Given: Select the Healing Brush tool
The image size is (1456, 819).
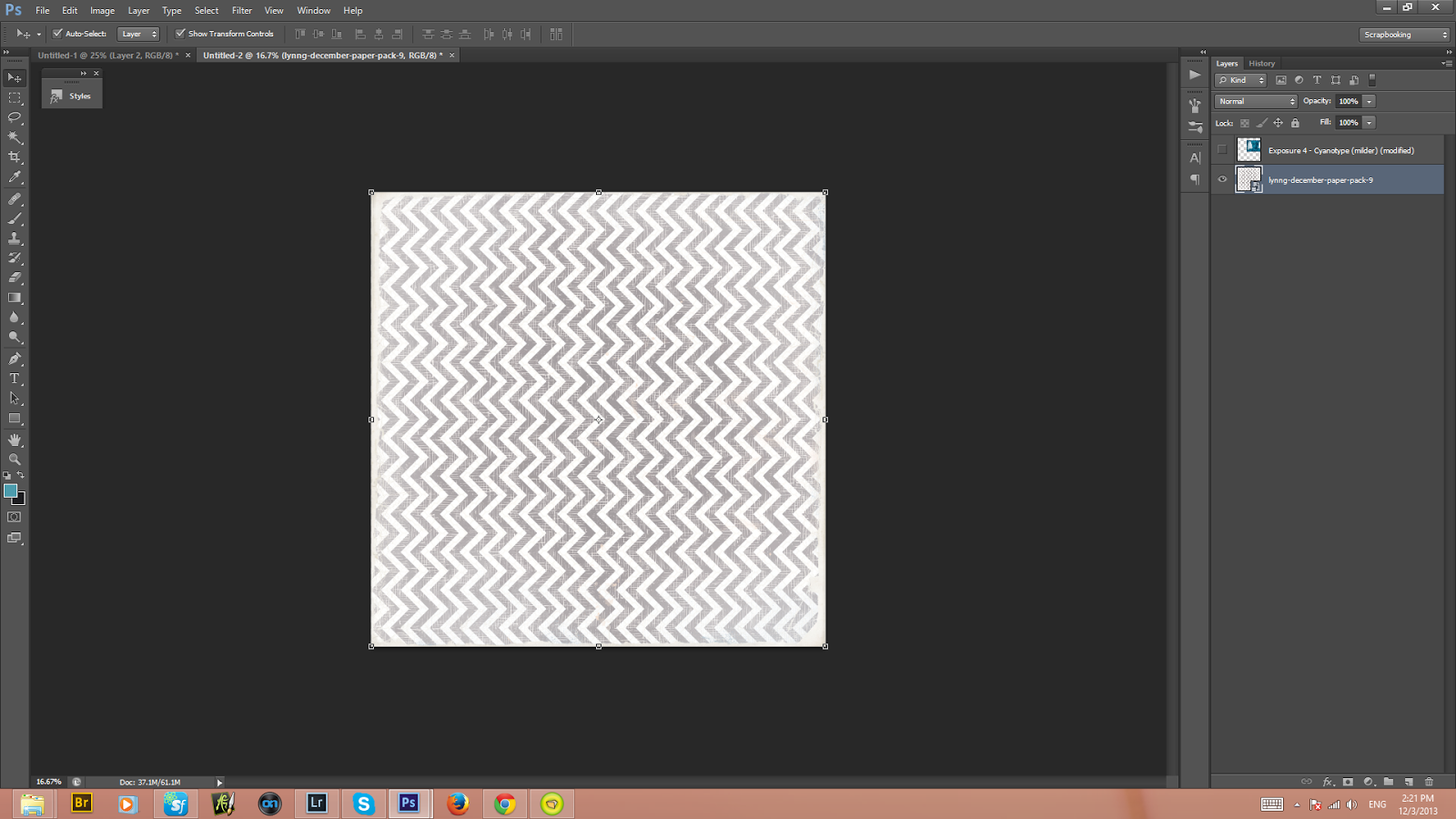Looking at the screenshot, I should [x=15, y=199].
